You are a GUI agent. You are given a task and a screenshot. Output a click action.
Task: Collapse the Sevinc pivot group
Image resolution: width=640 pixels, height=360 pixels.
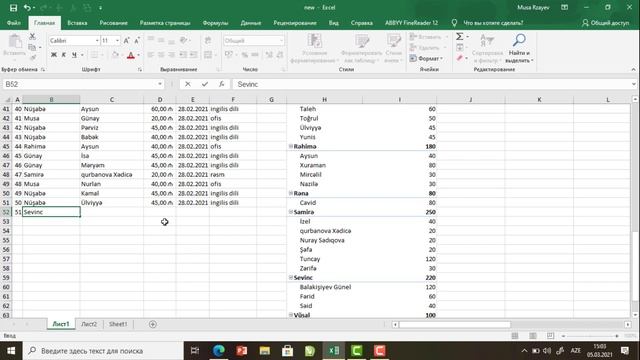click(291, 278)
